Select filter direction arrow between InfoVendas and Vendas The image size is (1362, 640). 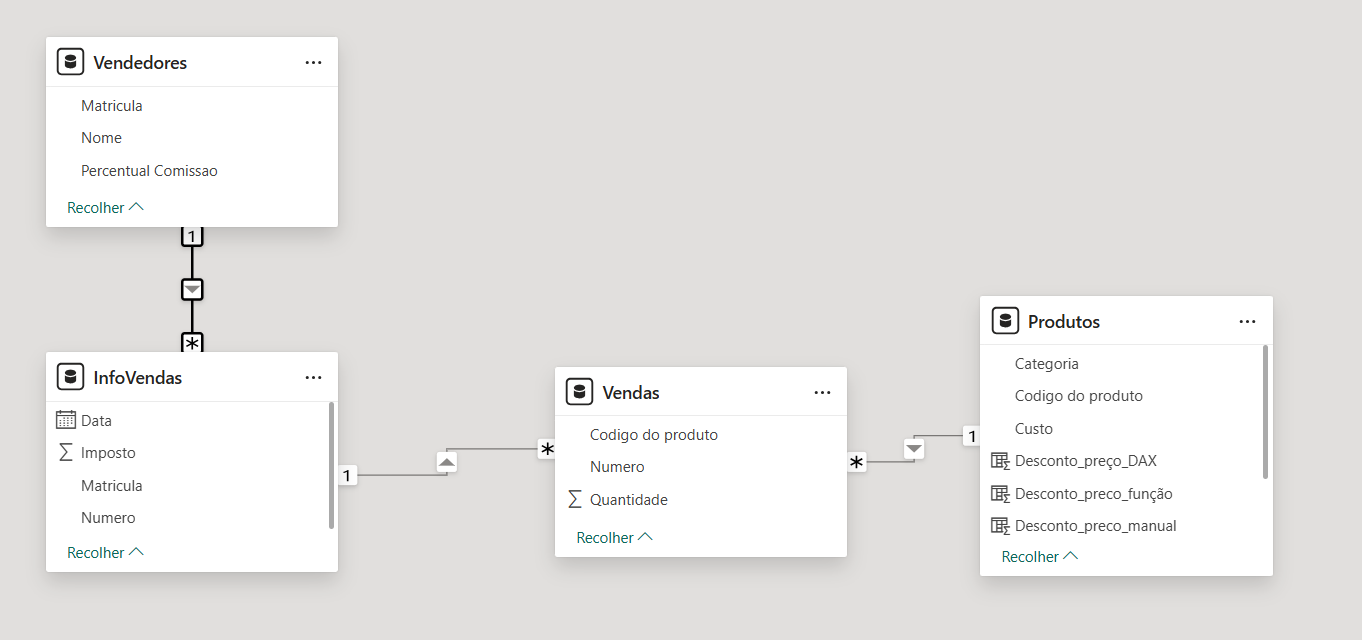[x=447, y=462]
